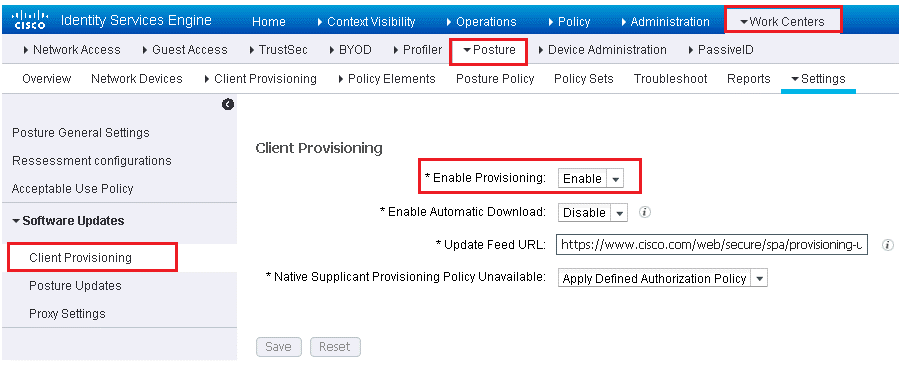Image resolution: width=900 pixels, height=368 pixels.
Task: Expand the Client Provisioning top submenu
Action: click(260, 79)
